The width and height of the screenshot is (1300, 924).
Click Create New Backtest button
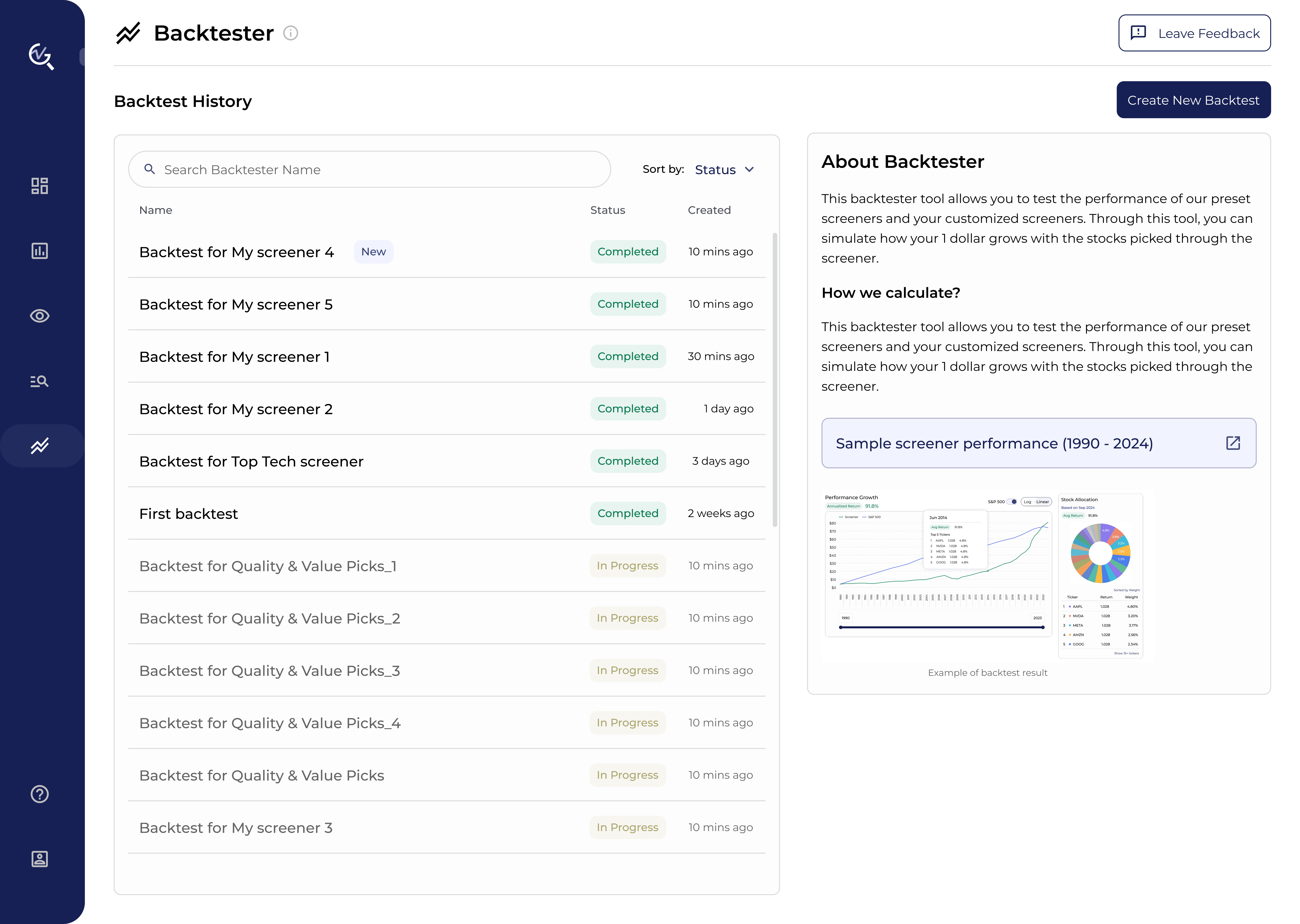(x=1193, y=100)
